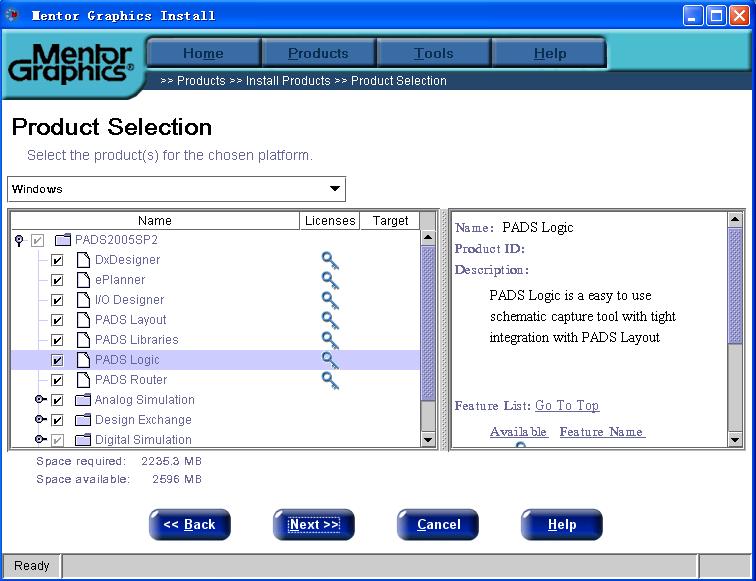Click the license key icon for ePlanner

330,281
